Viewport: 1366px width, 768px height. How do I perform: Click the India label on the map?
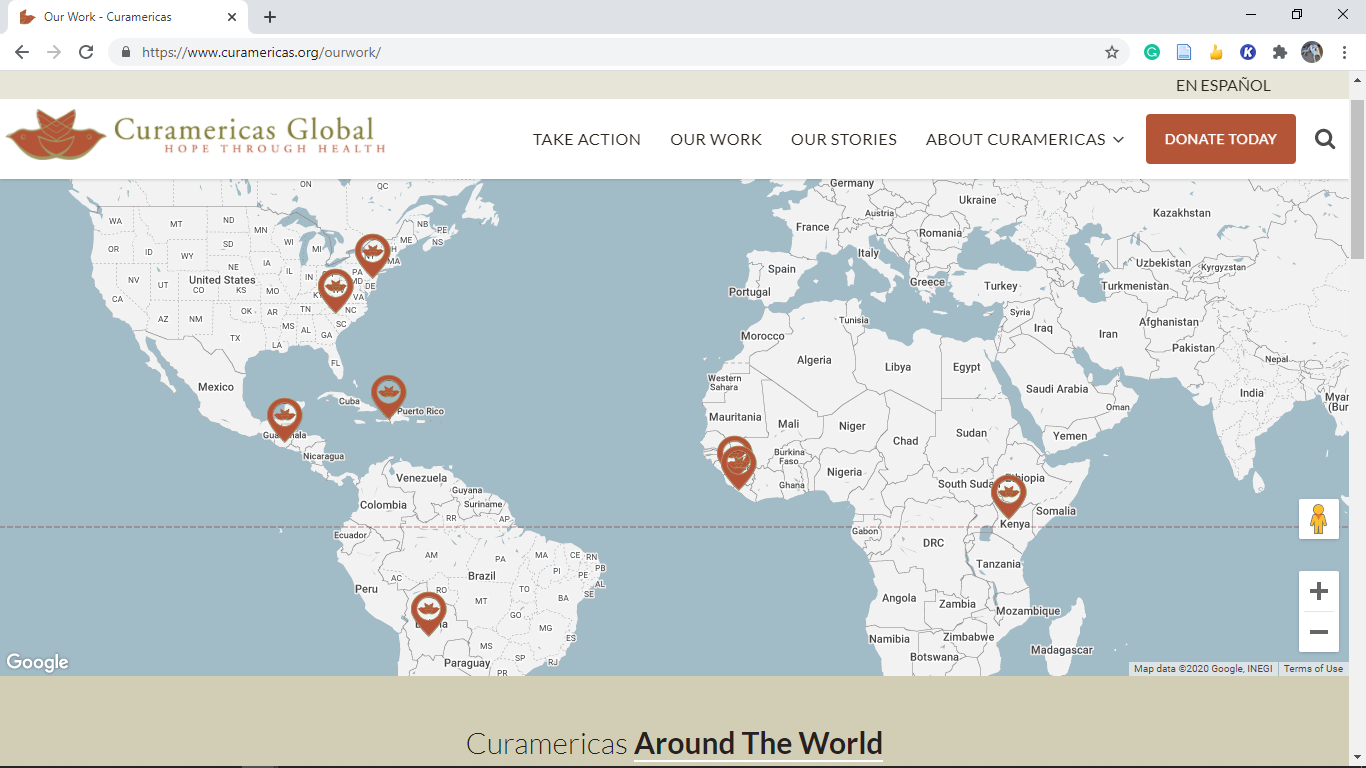tap(1252, 393)
